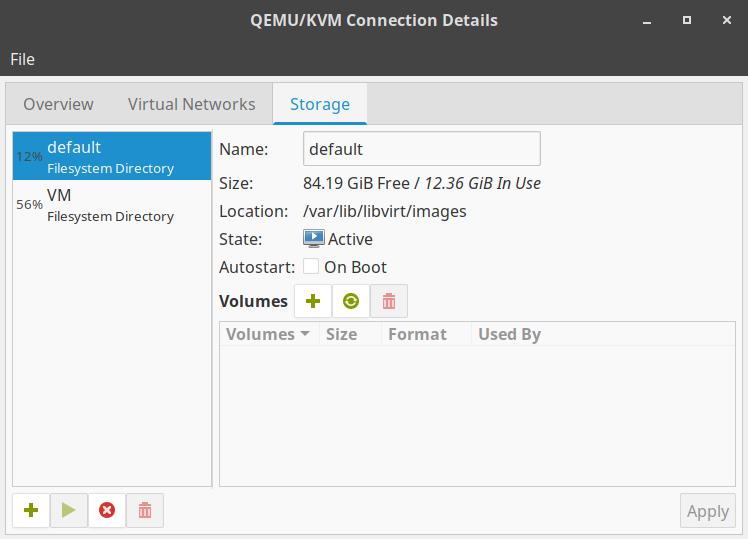Click the add storage pool plus icon
This screenshot has width=748, height=539.
pyautogui.click(x=31, y=511)
